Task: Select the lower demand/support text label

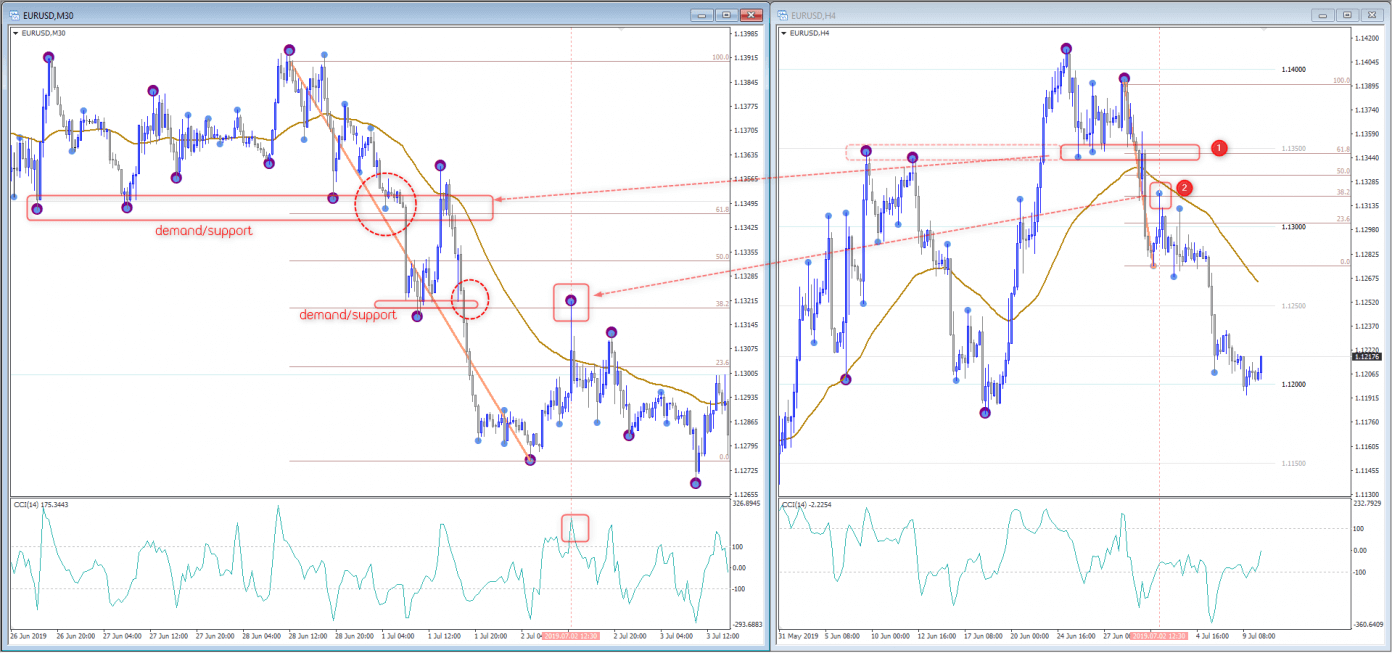Action: point(347,315)
